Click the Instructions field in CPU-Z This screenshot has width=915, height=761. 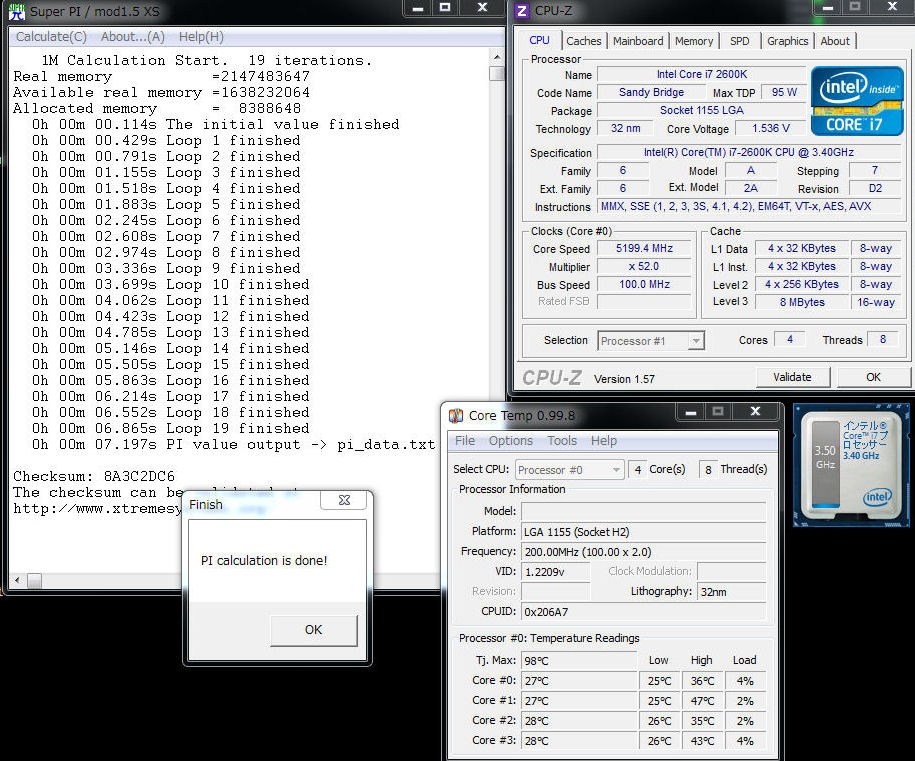point(749,206)
